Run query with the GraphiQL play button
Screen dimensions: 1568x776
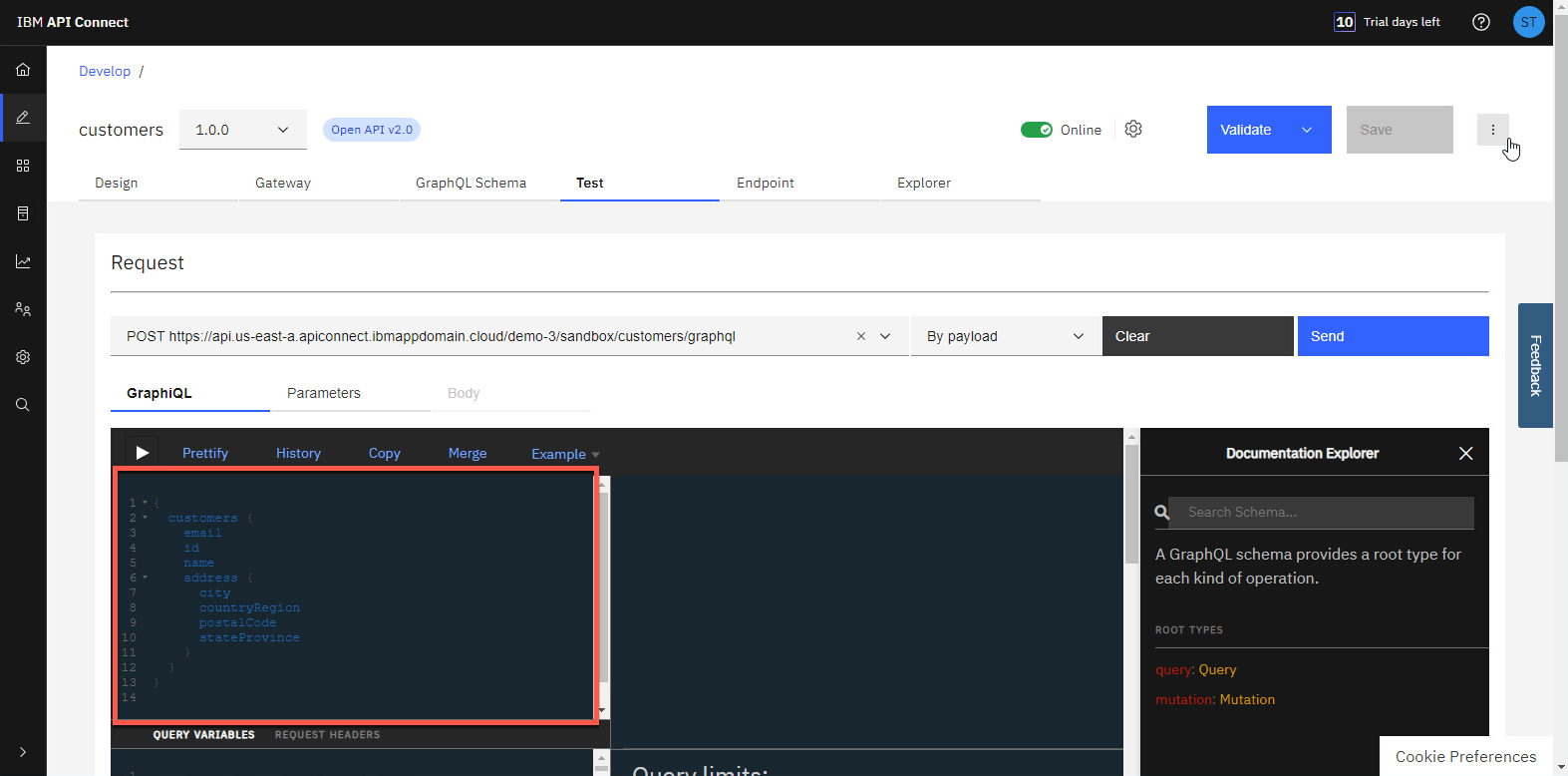tap(142, 453)
